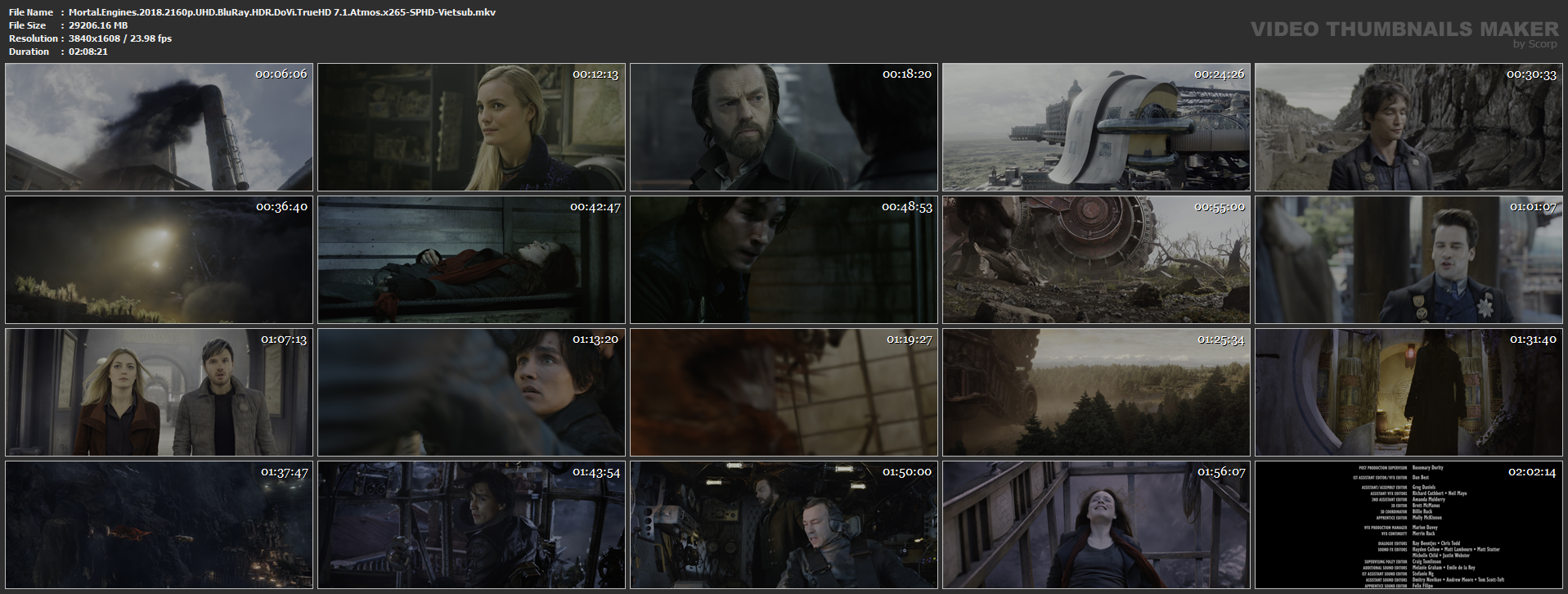
Task: Select the thumbnail at 00:24:26
Action: click(1096, 127)
